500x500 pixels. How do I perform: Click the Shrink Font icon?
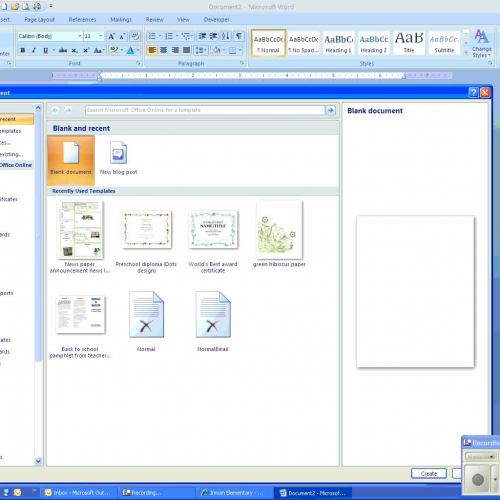pyautogui.click(x=122, y=36)
